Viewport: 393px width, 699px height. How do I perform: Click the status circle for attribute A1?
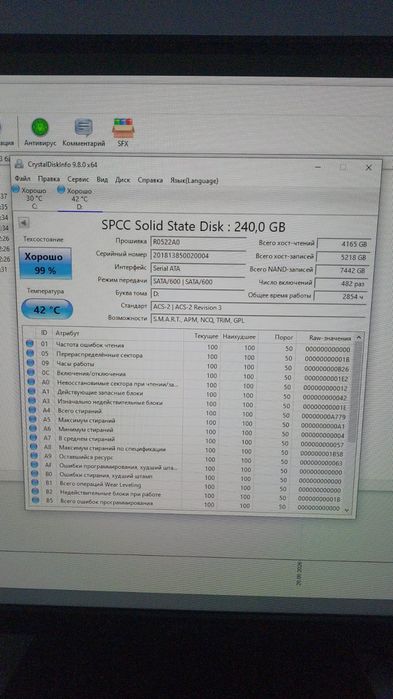tap(31, 391)
